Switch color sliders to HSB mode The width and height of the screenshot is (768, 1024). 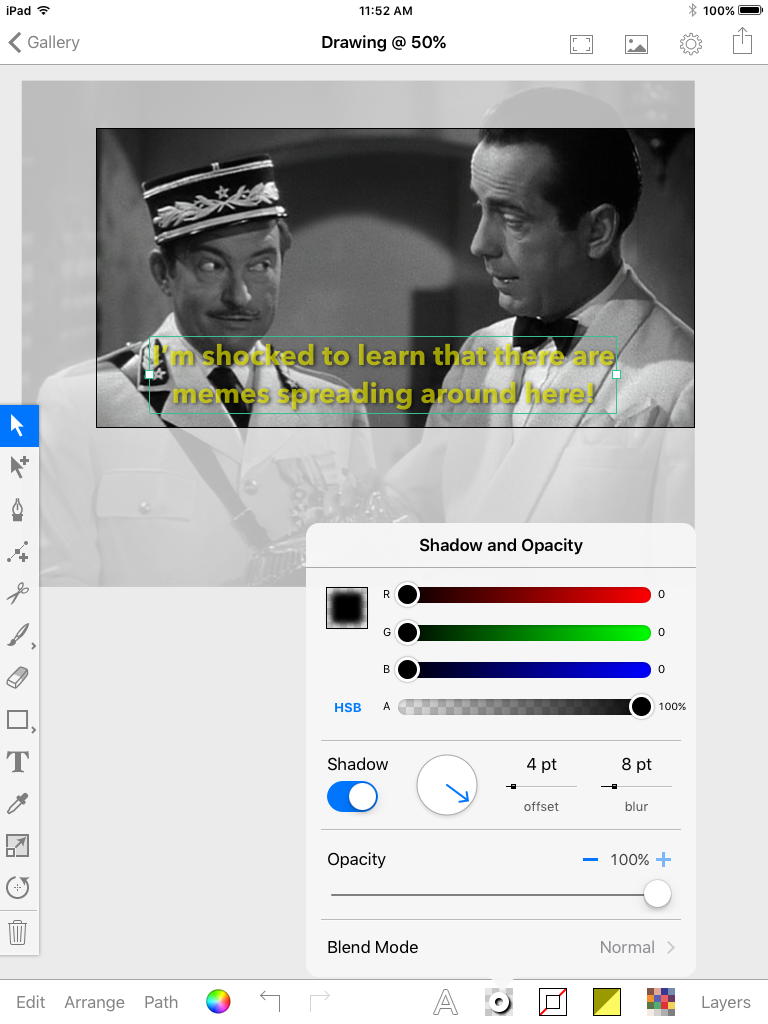[347, 707]
